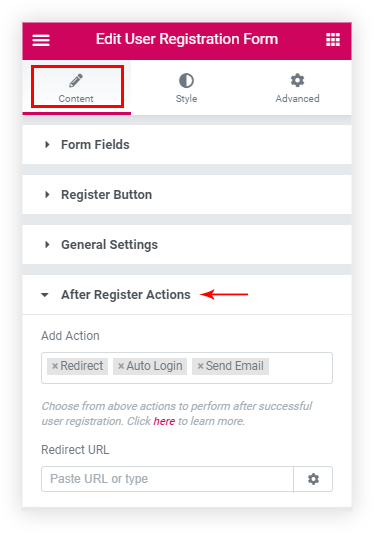This screenshot has height=533, width=374.
Task: Expand the Register Button section
Action: click(187, 195)
